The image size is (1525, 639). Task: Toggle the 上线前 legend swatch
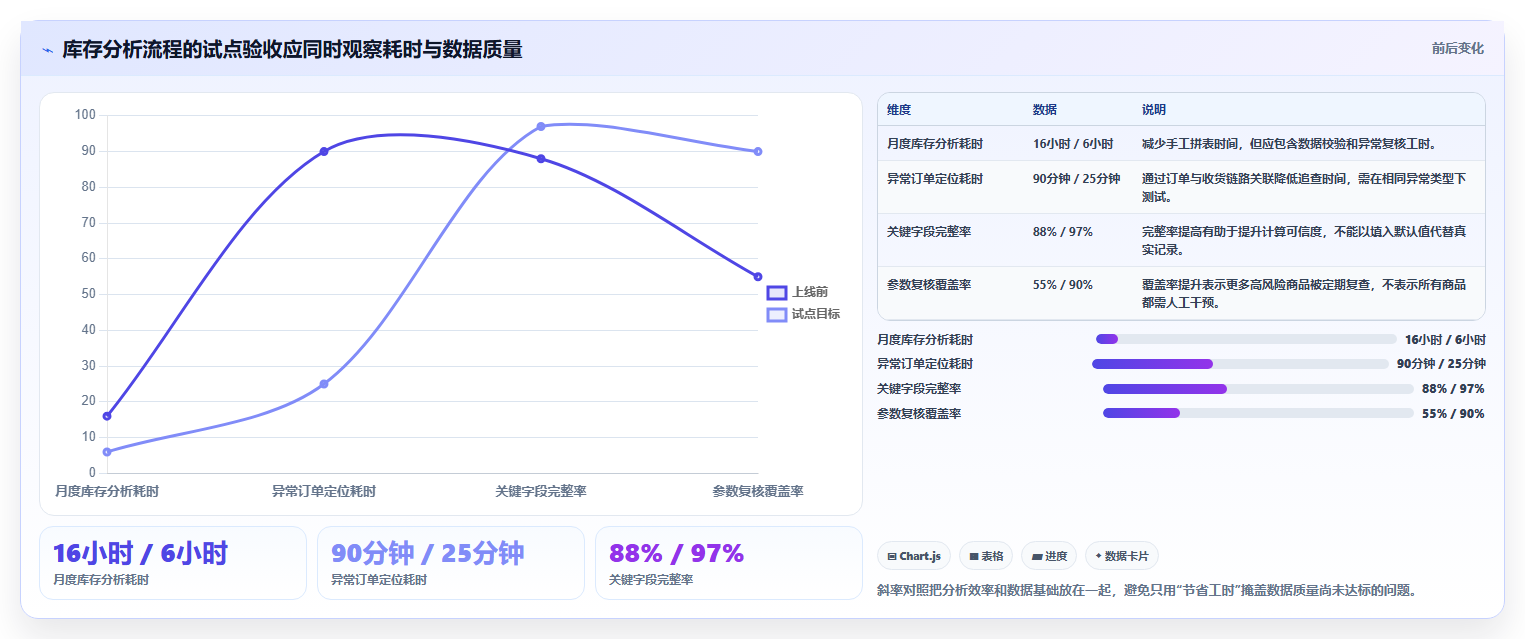click(777, 292)
